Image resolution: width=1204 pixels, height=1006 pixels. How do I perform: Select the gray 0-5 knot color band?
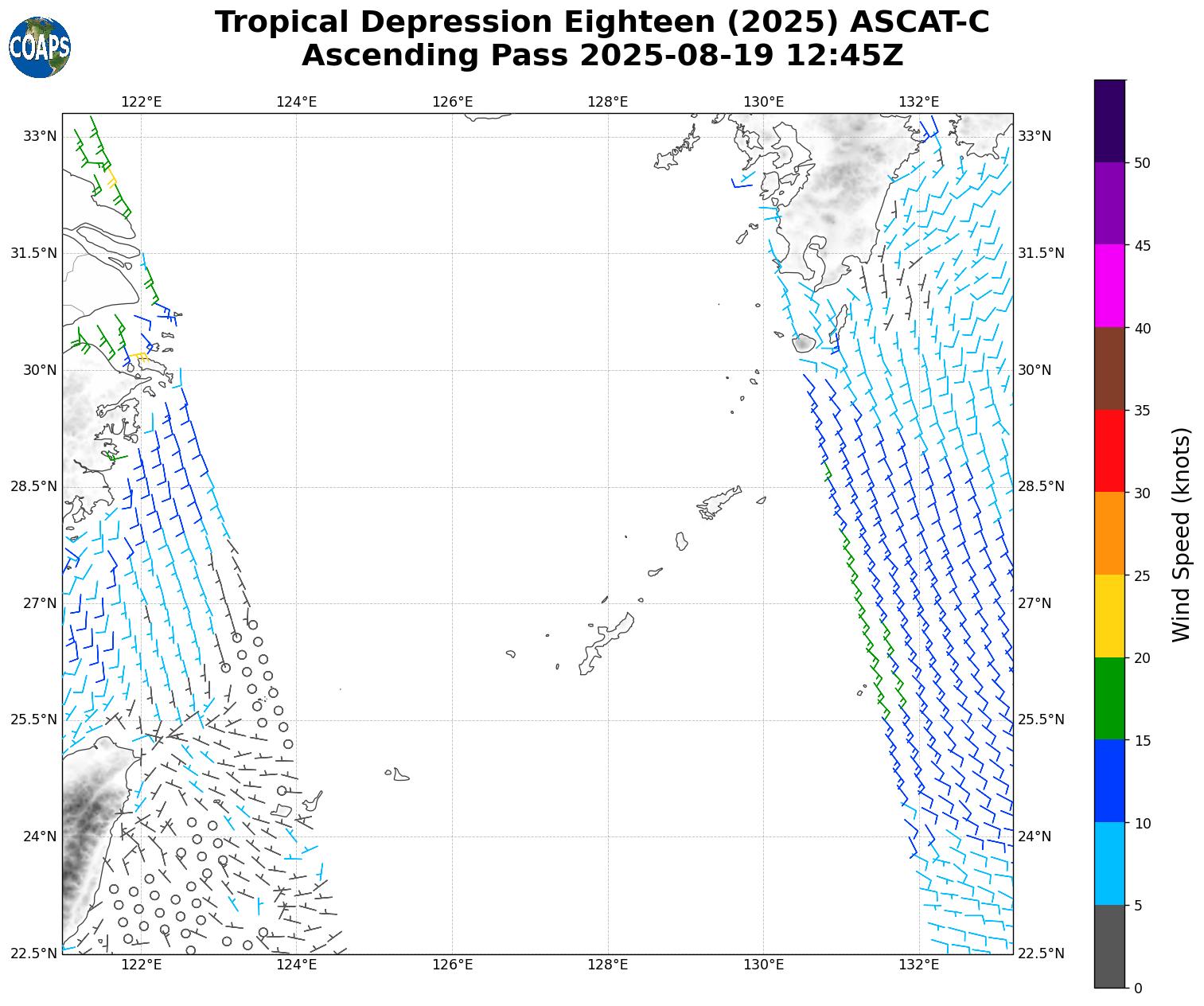pos(1109,946)
